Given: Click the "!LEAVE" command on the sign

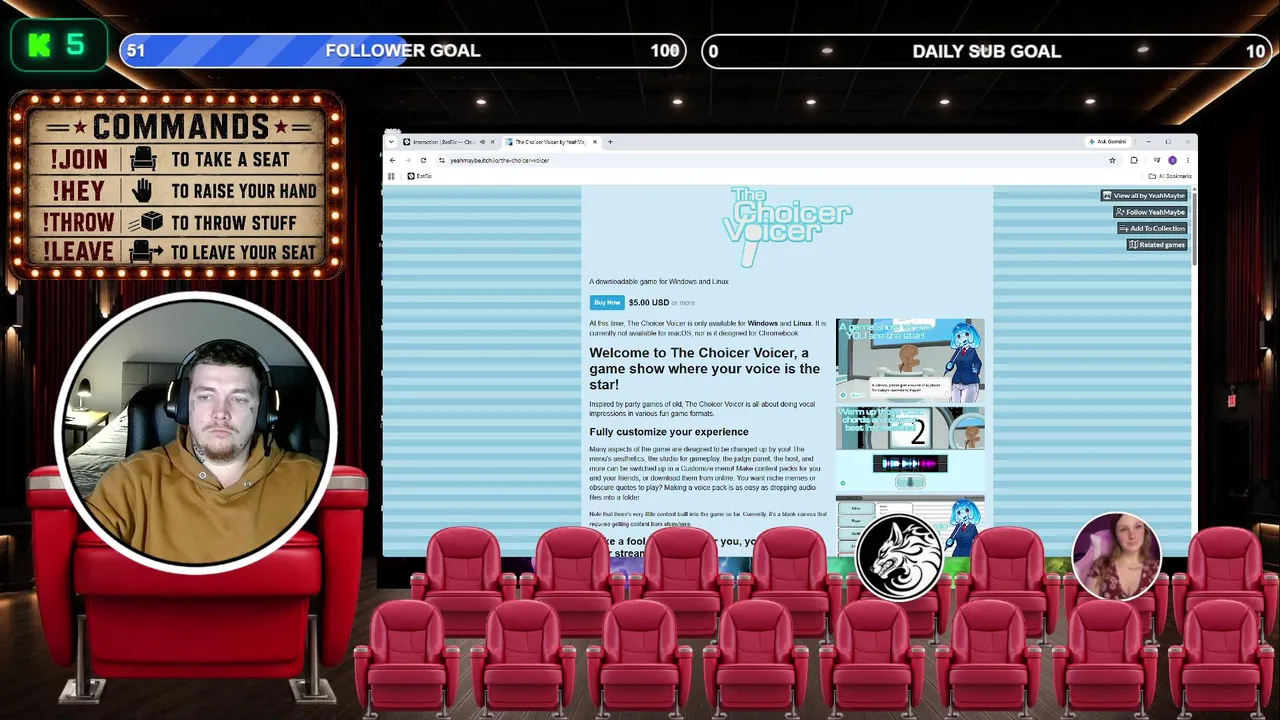Looking at the screenshot, I should point(78,252).
